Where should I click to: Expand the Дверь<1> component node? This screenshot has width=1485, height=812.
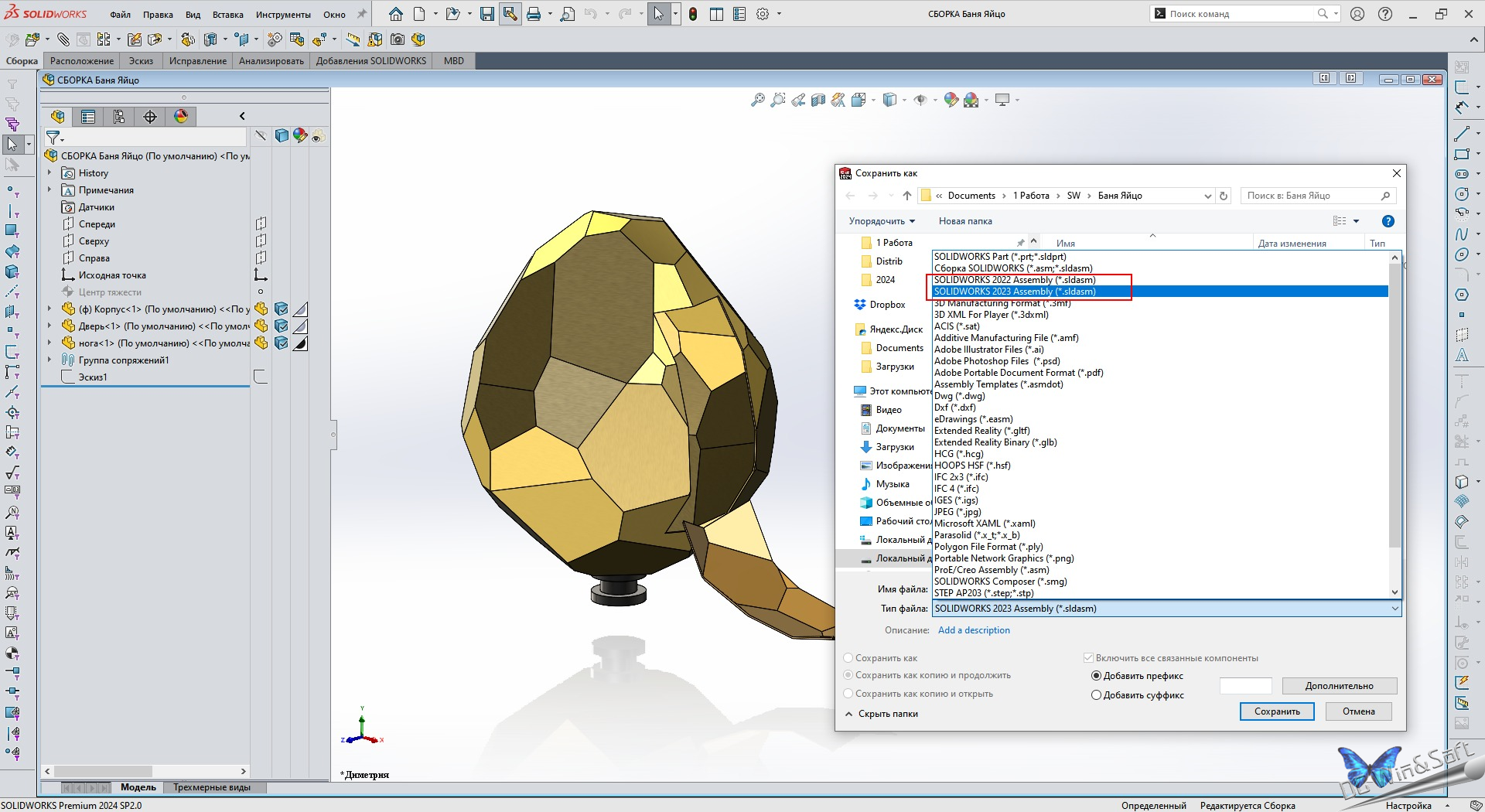tap(49, 326)
